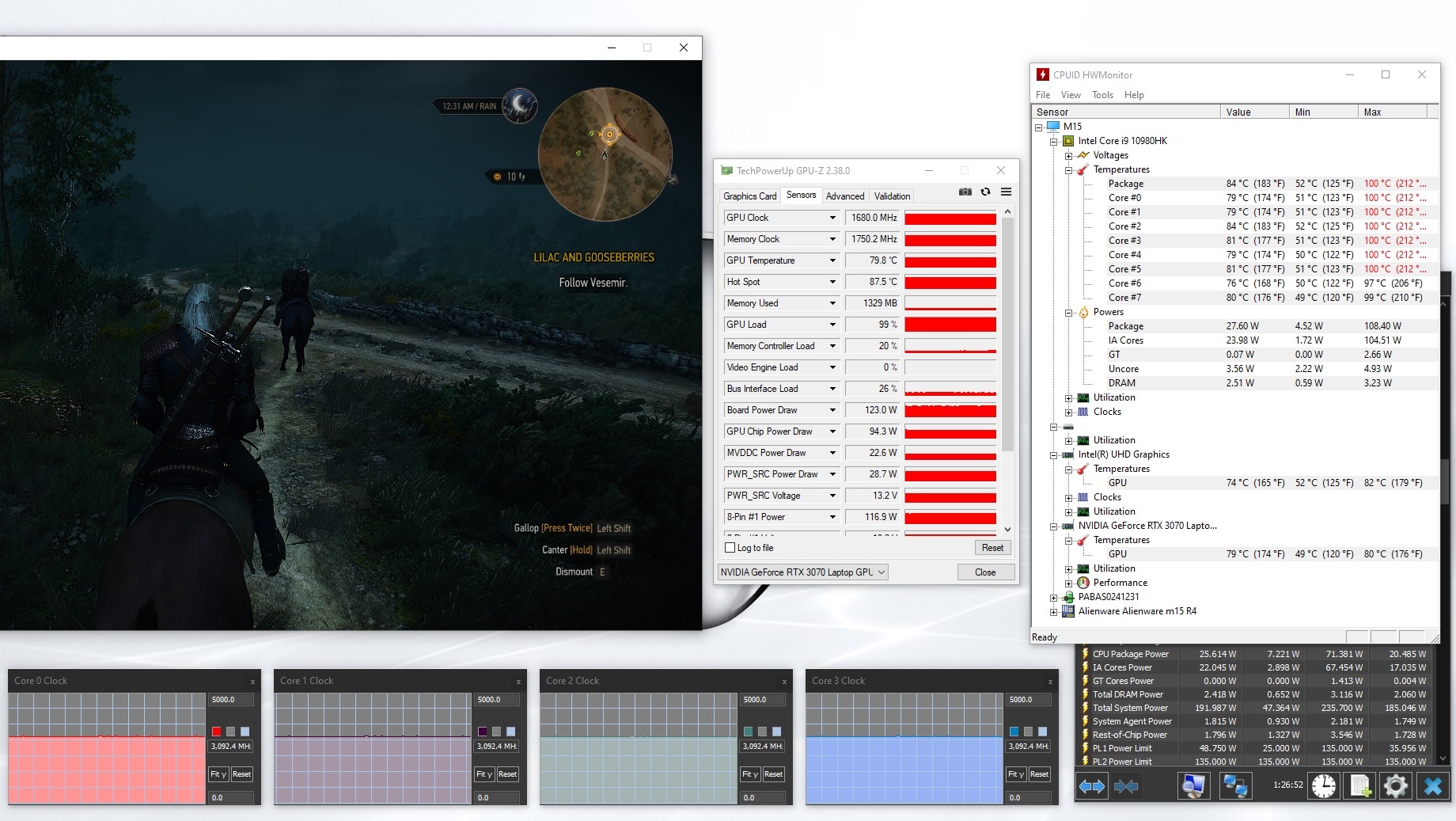This screenshot has width=1456, height=821.
Task: Expand PABAS0241231 battery node
Action: [1054, 597]
